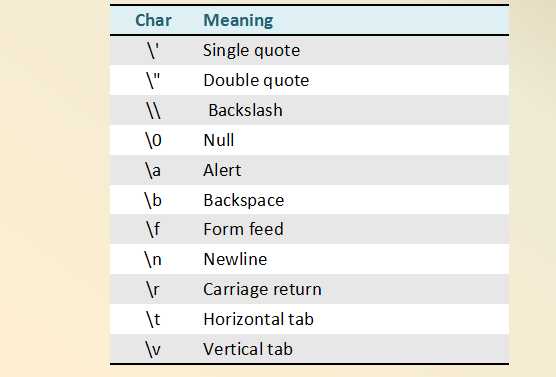
Task: Select the \0 character cell
Action: [x=153, y=140]
